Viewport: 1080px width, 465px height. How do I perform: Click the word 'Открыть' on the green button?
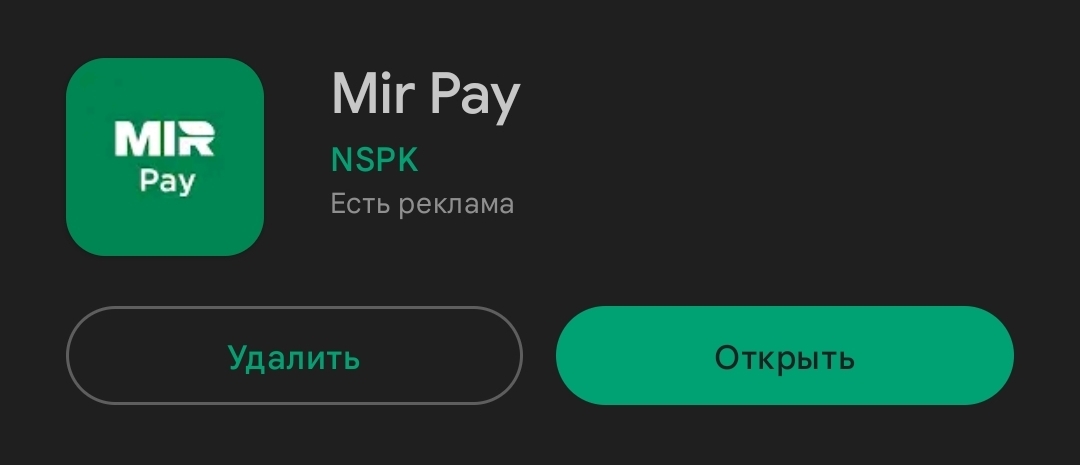[x=785, y=358]
